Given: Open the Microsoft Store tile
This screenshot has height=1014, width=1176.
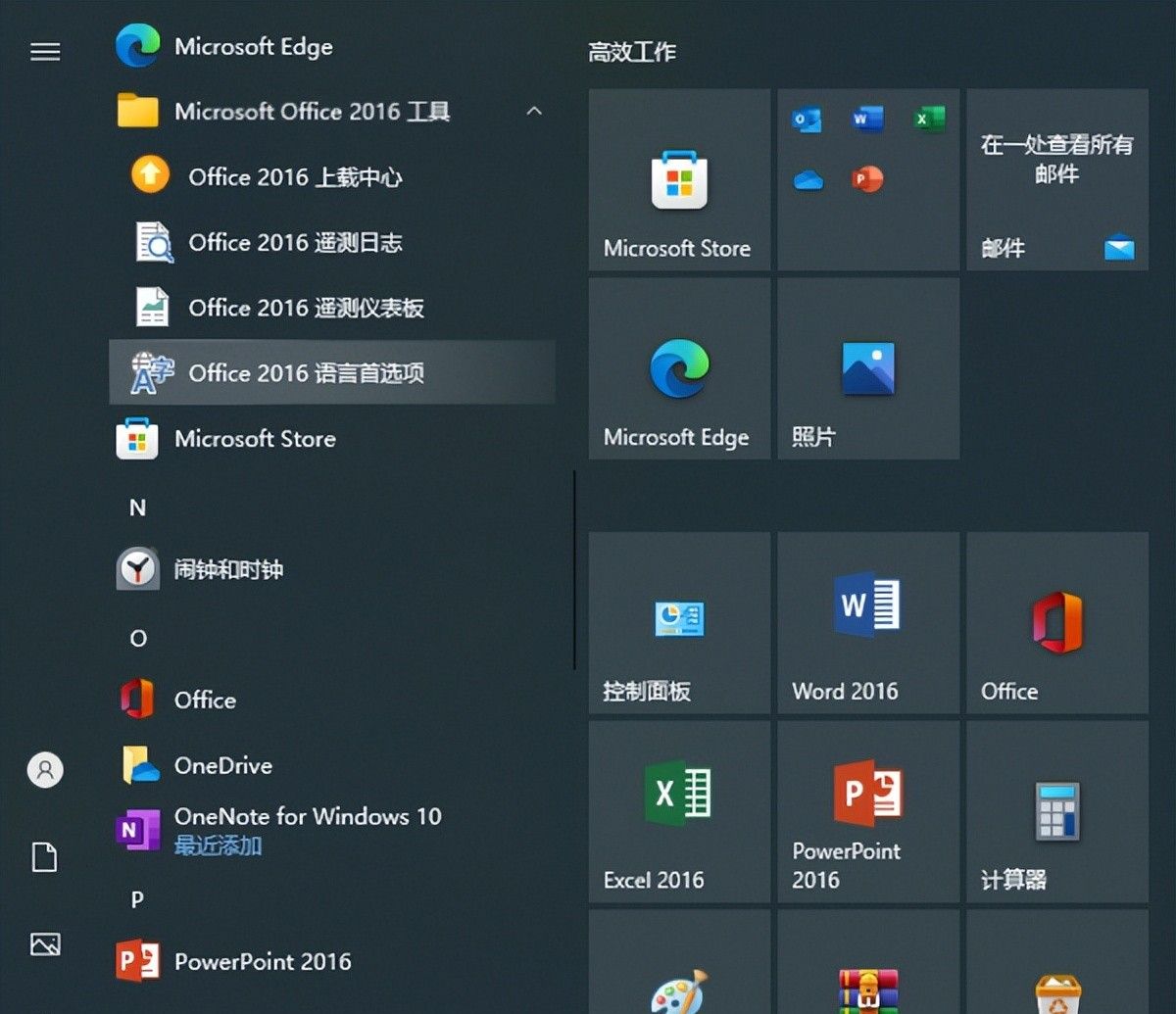Looking at the screenshot, I should (x=679, y=180).
